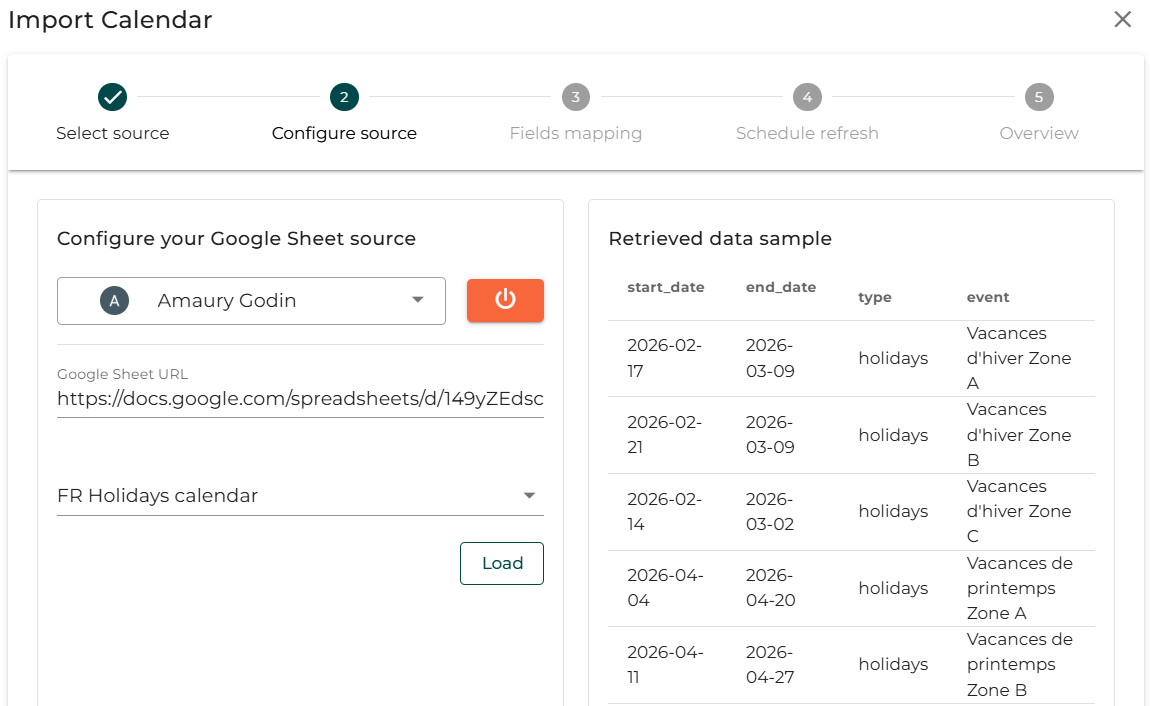Viewport: 1150px width, 706px height.
Task: Click into the Google Sheet URL field
Action: pos(300,399)
